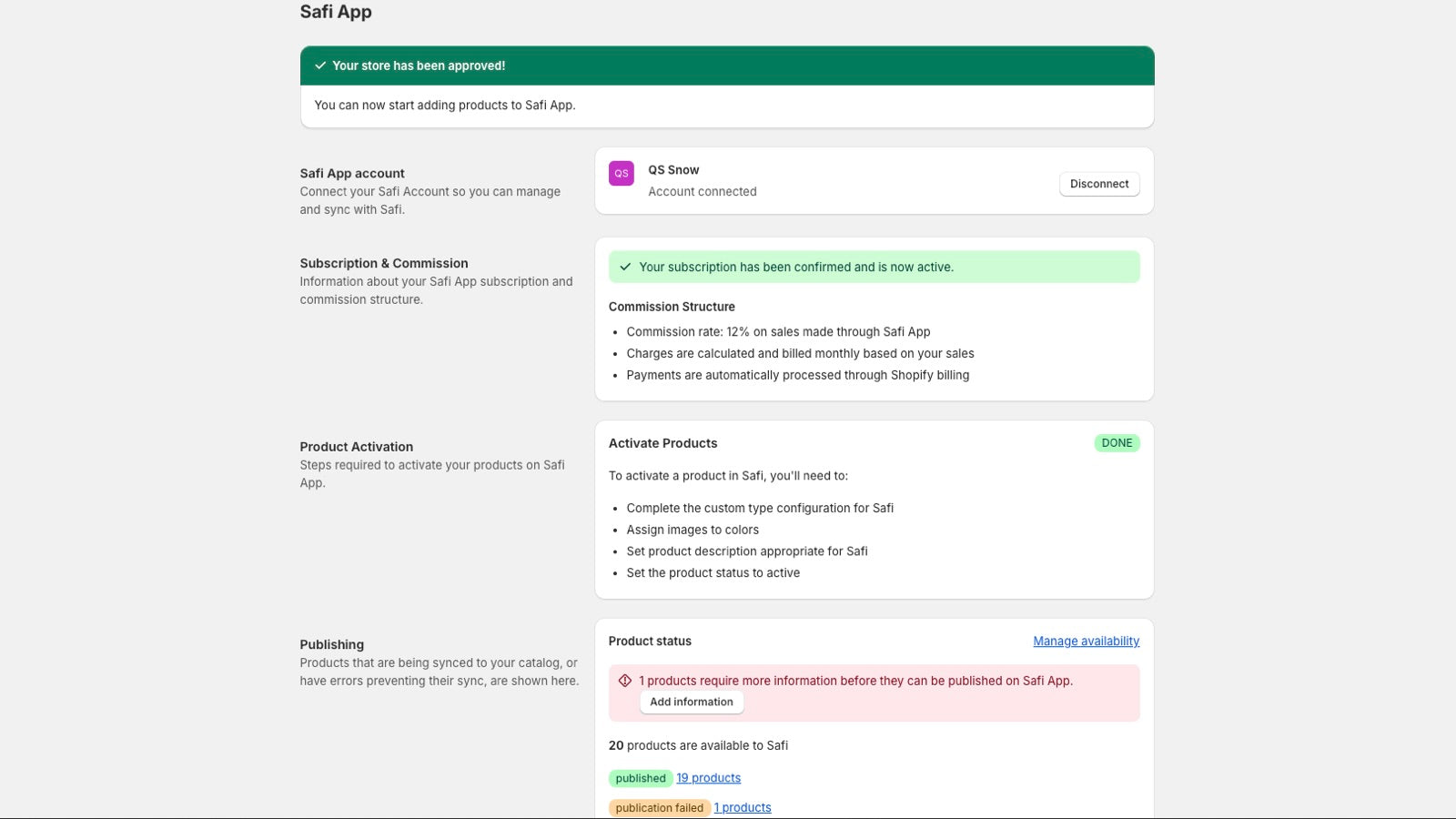Click the Publishing section heading
This screenshot has height=819, width=1456.
pyautogui.click(x=332, y=644)
